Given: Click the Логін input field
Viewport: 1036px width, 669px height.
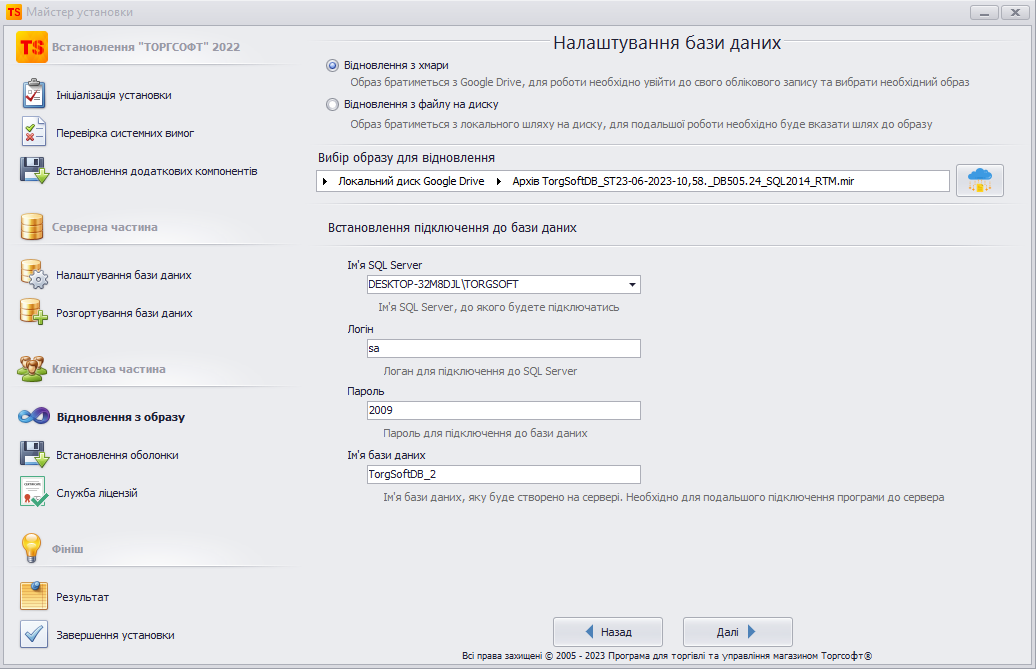Looking at the screenshot, I should [x=503, y=349].
